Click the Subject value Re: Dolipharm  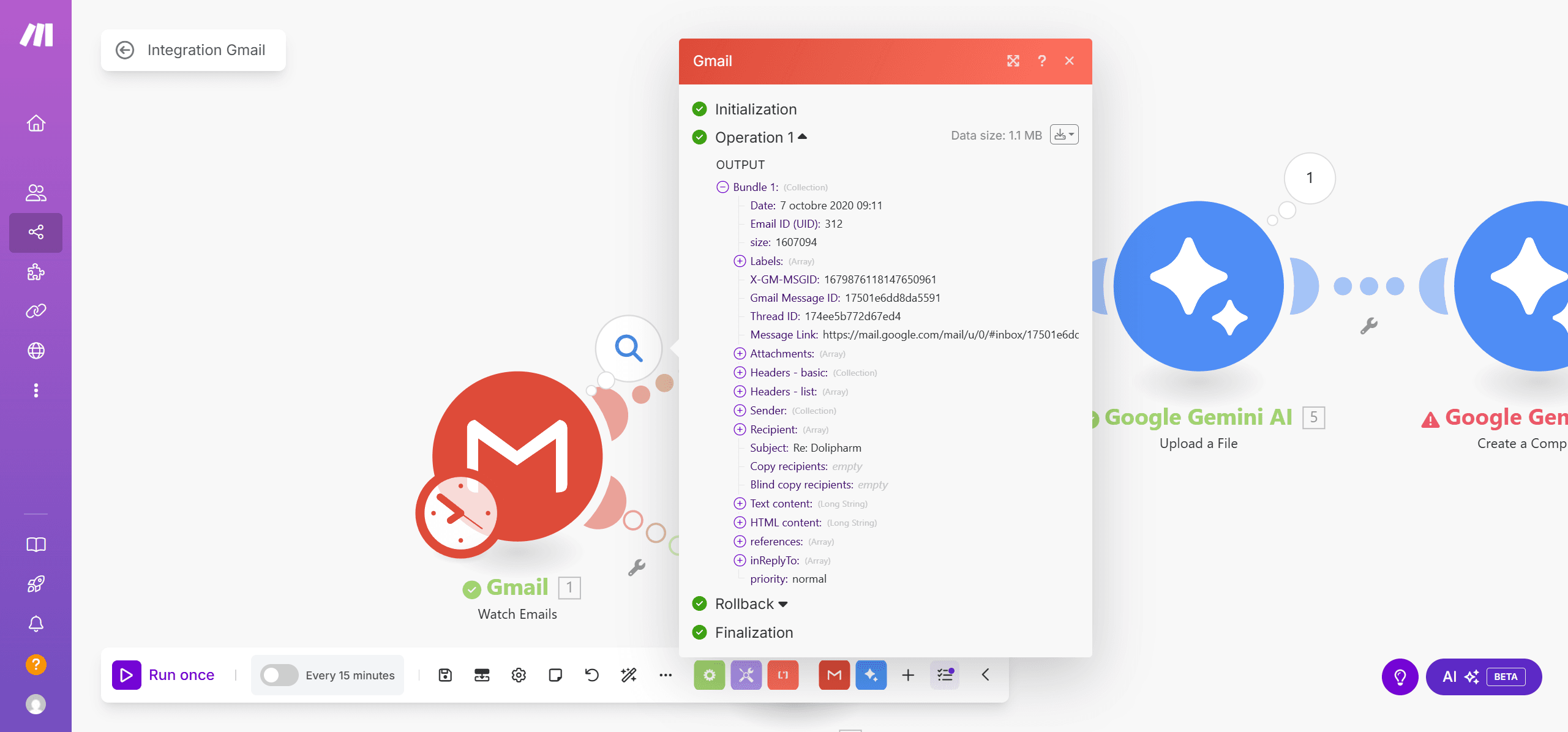point(827,448)
